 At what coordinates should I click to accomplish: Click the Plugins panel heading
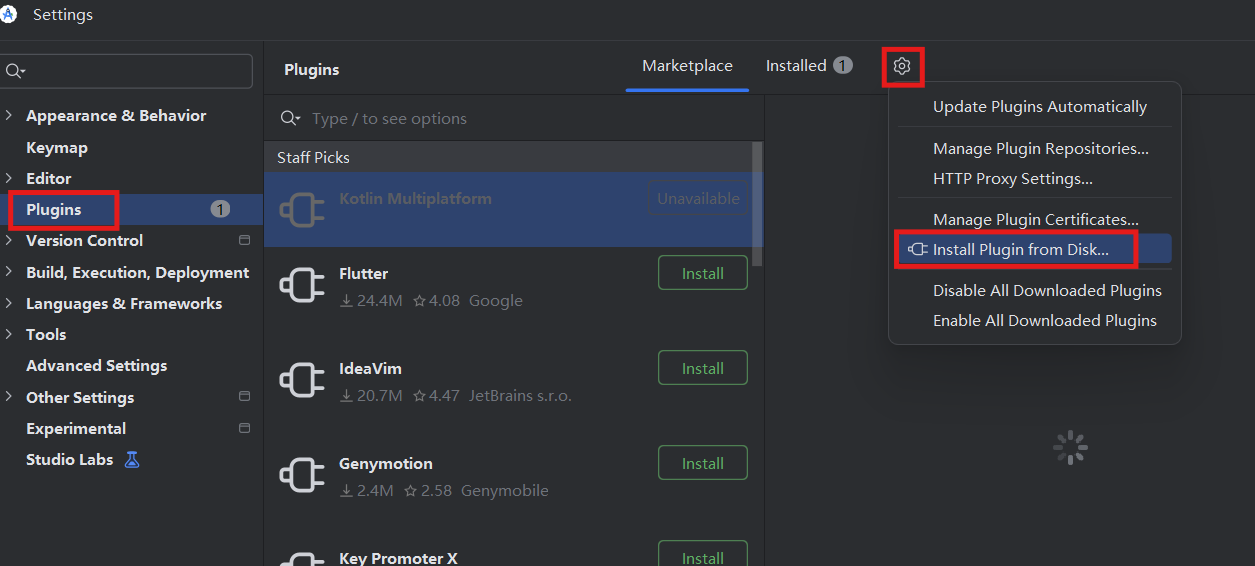[x=312, y=70]
